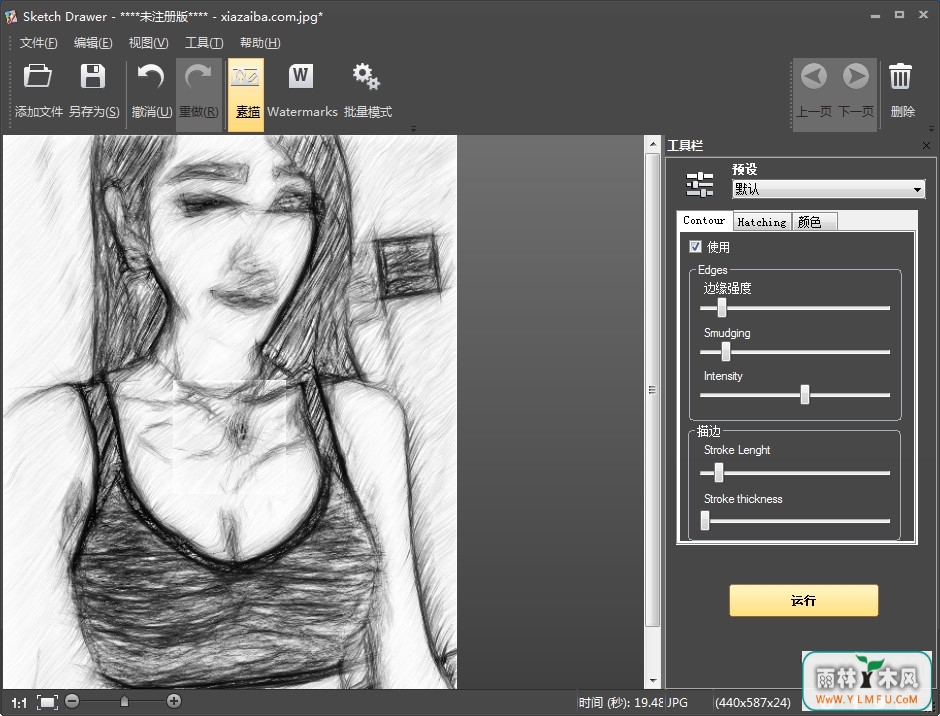
Task: Set zoom to 1:1 actual size
Action: coord(19,703)
